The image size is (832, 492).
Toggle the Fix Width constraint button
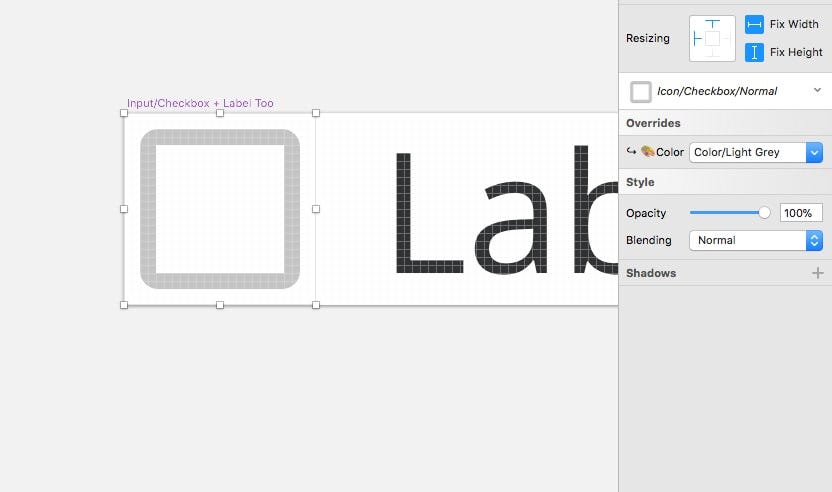(x=754, y=24)
